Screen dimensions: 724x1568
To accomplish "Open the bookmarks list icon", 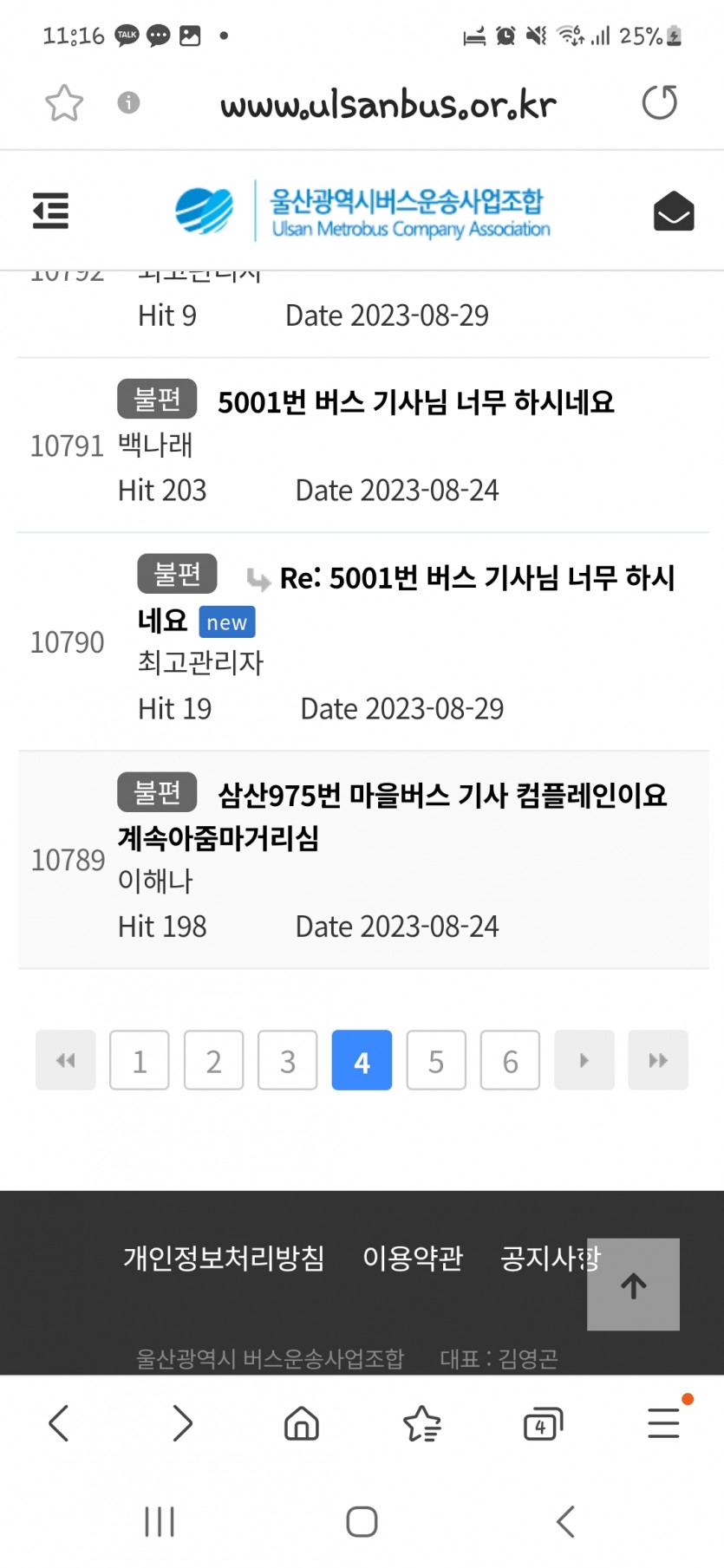I will [422, 1423].
